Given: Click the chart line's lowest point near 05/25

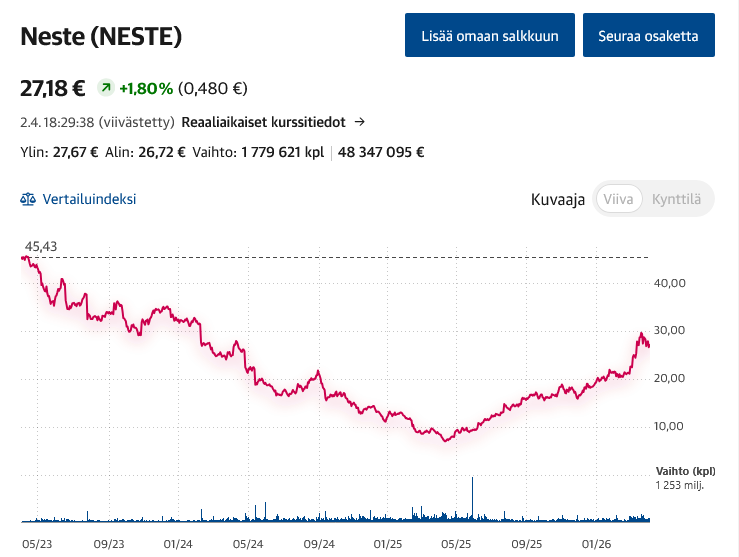Looking at the screenshot, I should click(447, 439).
